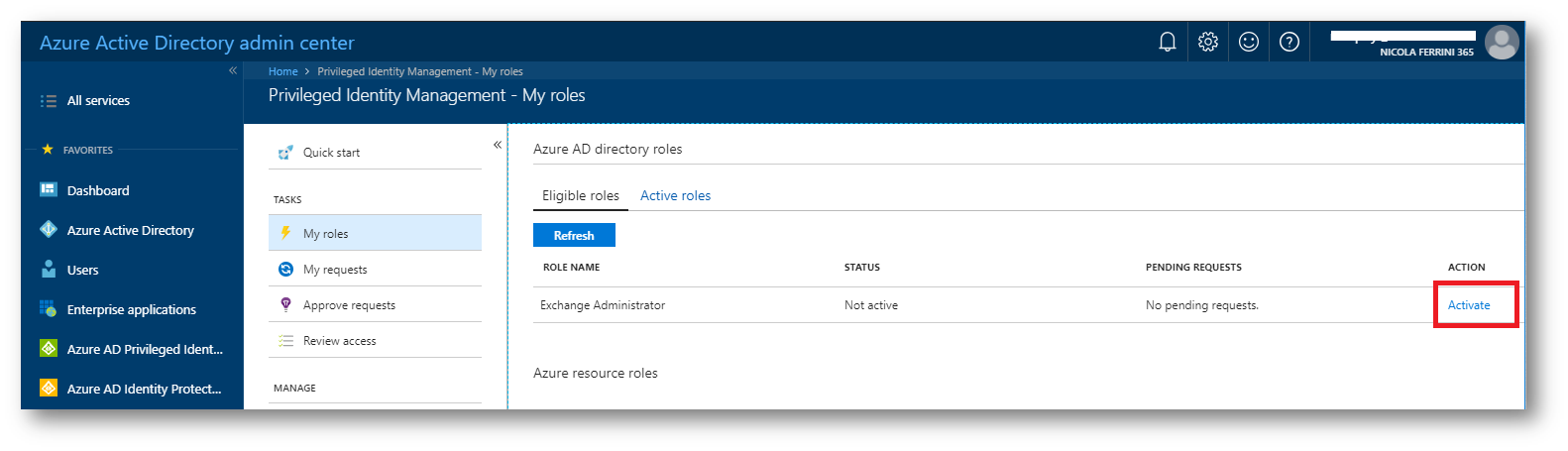Click the Home breadcrumb link

282,71
